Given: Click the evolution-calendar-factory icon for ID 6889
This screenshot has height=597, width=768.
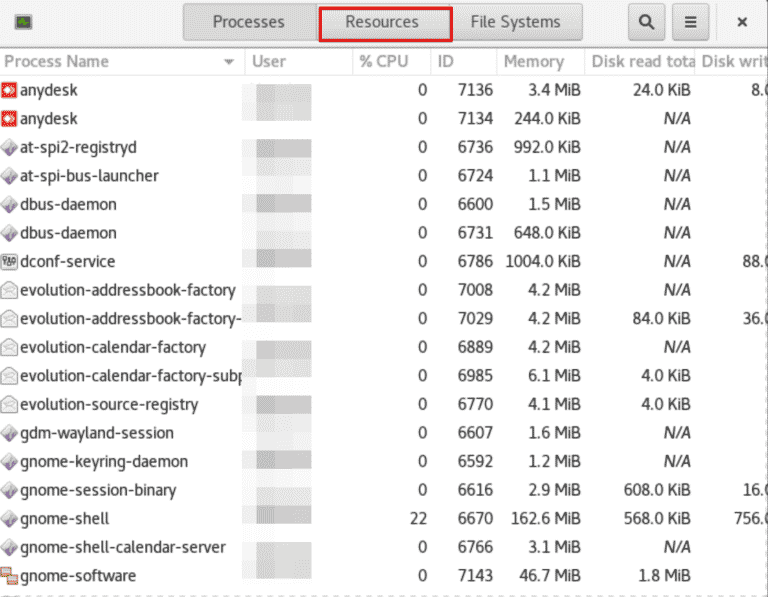Looking at the screenshot, I should tap(9, 347).
